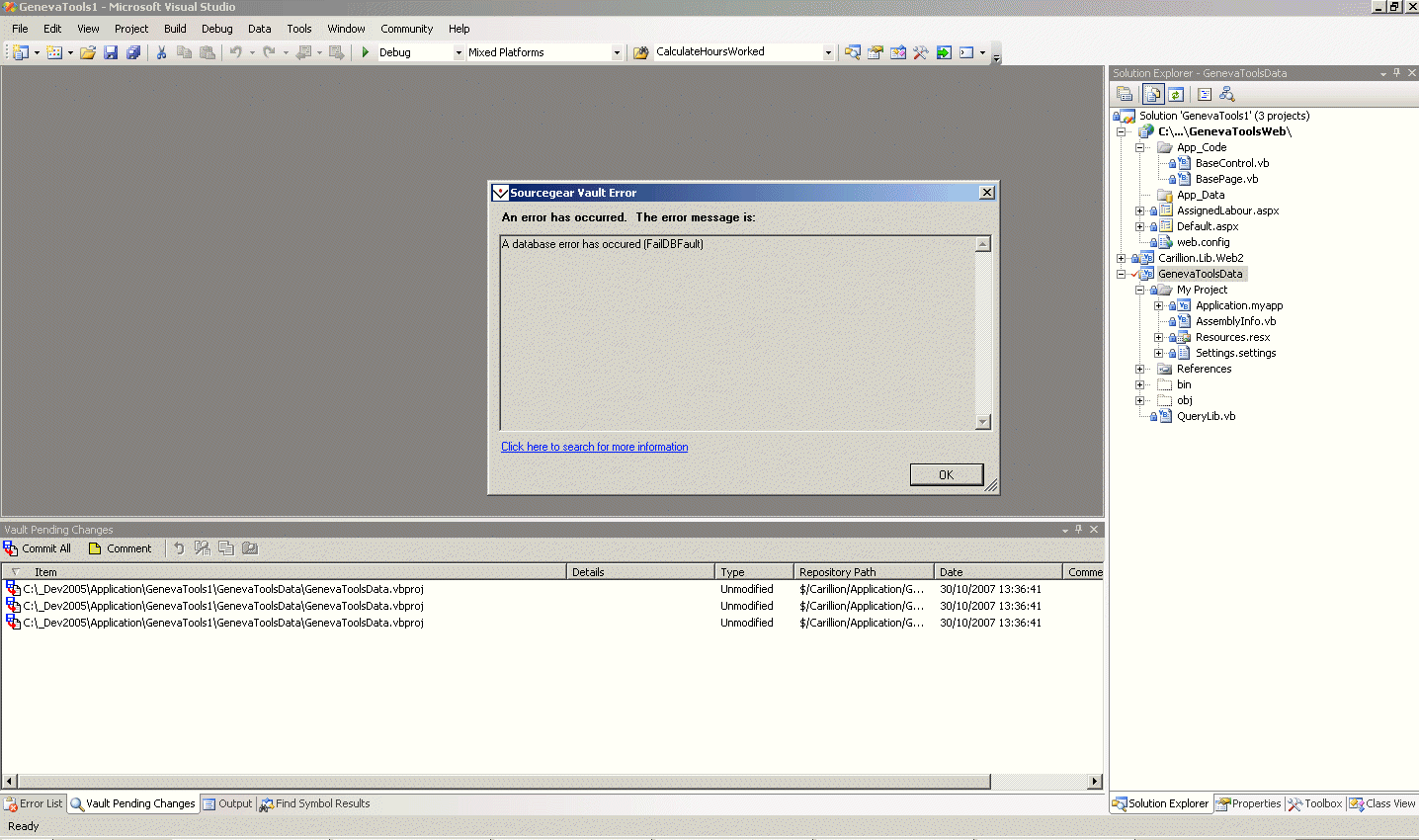Select web.config in Solution Explorer
The height and width of the screenshot is (840, 1419).
1203,242
